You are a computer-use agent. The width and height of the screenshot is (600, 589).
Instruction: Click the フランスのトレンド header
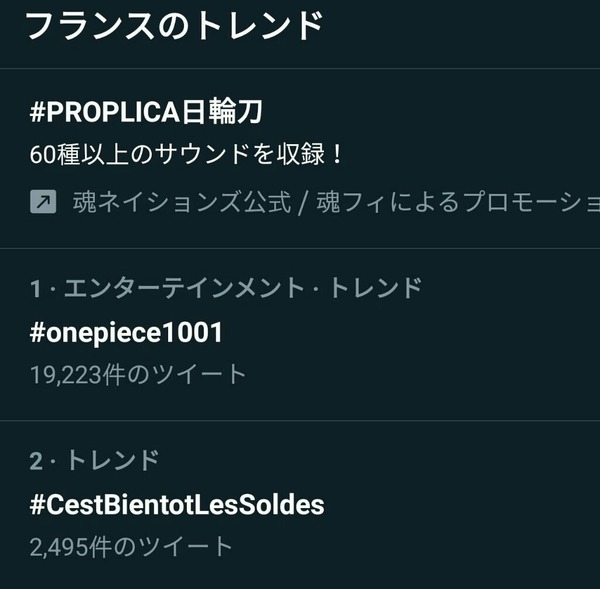click(x=173, y=25)
